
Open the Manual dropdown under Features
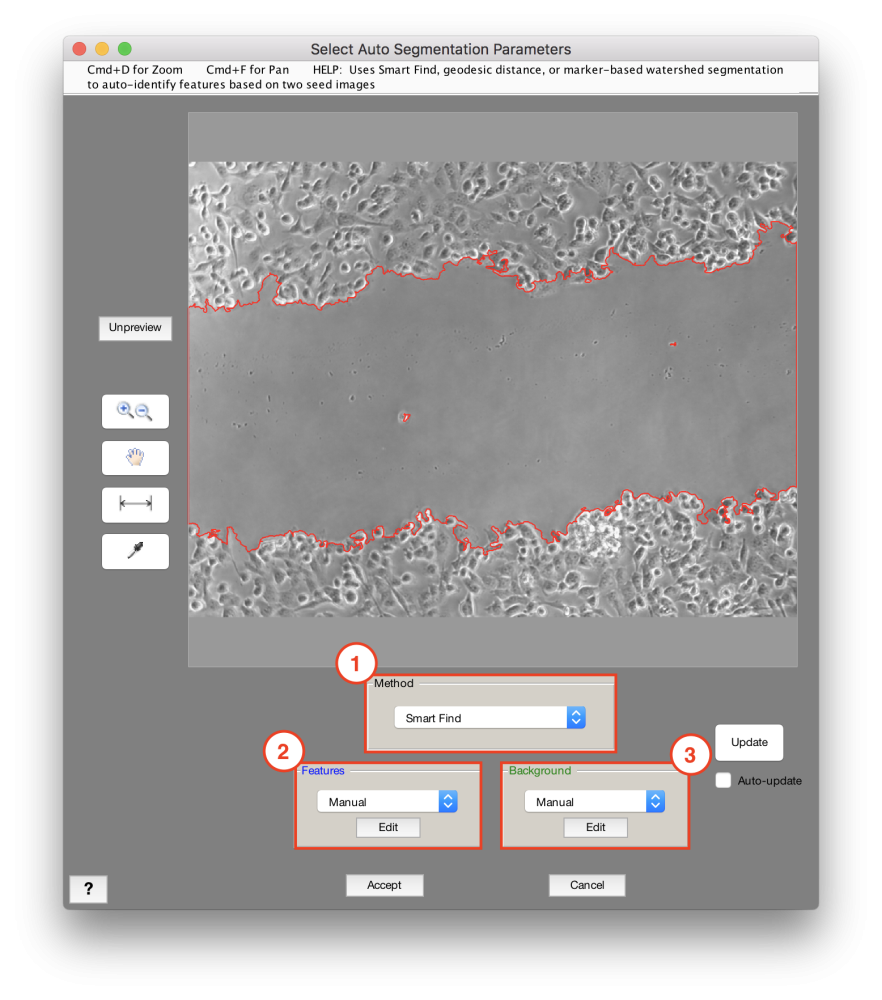tap(387, 801)
